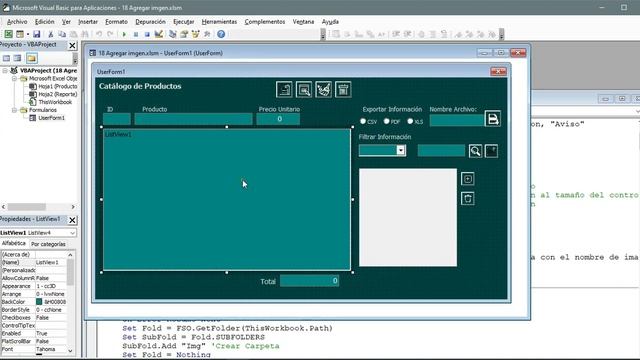This screenshot has height=360, width=640.
Task: Click the clean/brush icon in the form header
Action: tap(324, 89)
